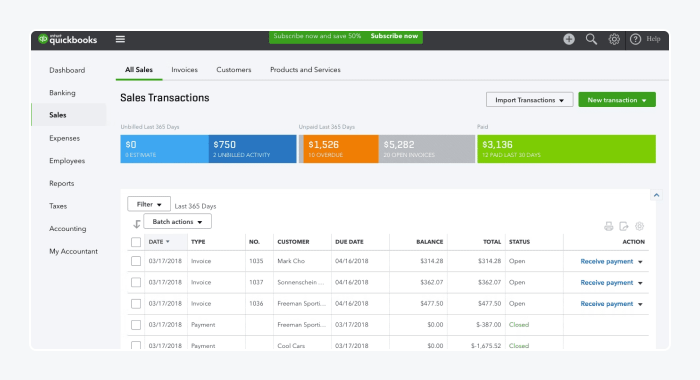
Task: Check the Mark Cho invoice row
Action: point(136,261)
